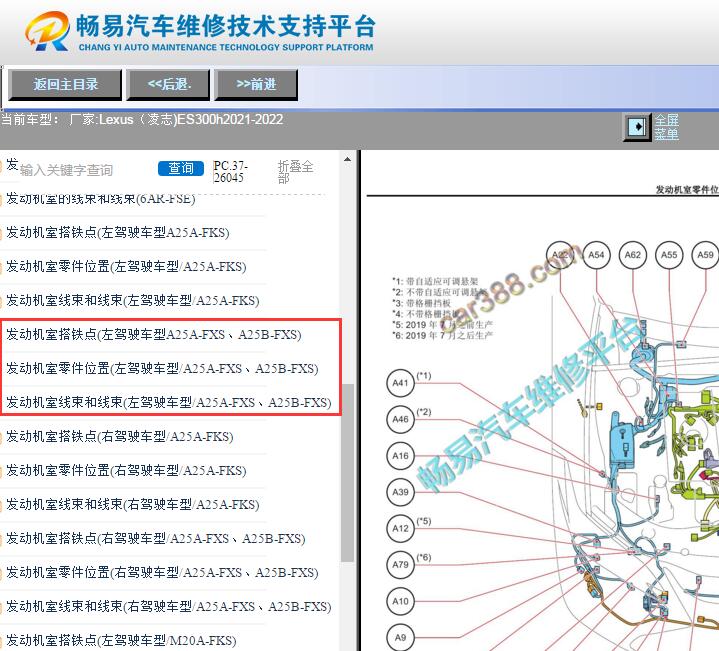
Task: Click the sidebar vertical scrollbar thumb
Action: [x=348, y=472]
